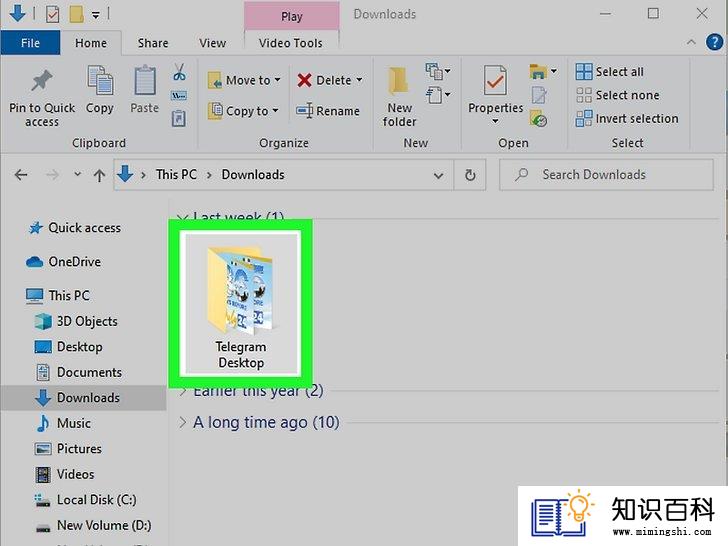Switch to the Video Tools tab

point(291,43)
